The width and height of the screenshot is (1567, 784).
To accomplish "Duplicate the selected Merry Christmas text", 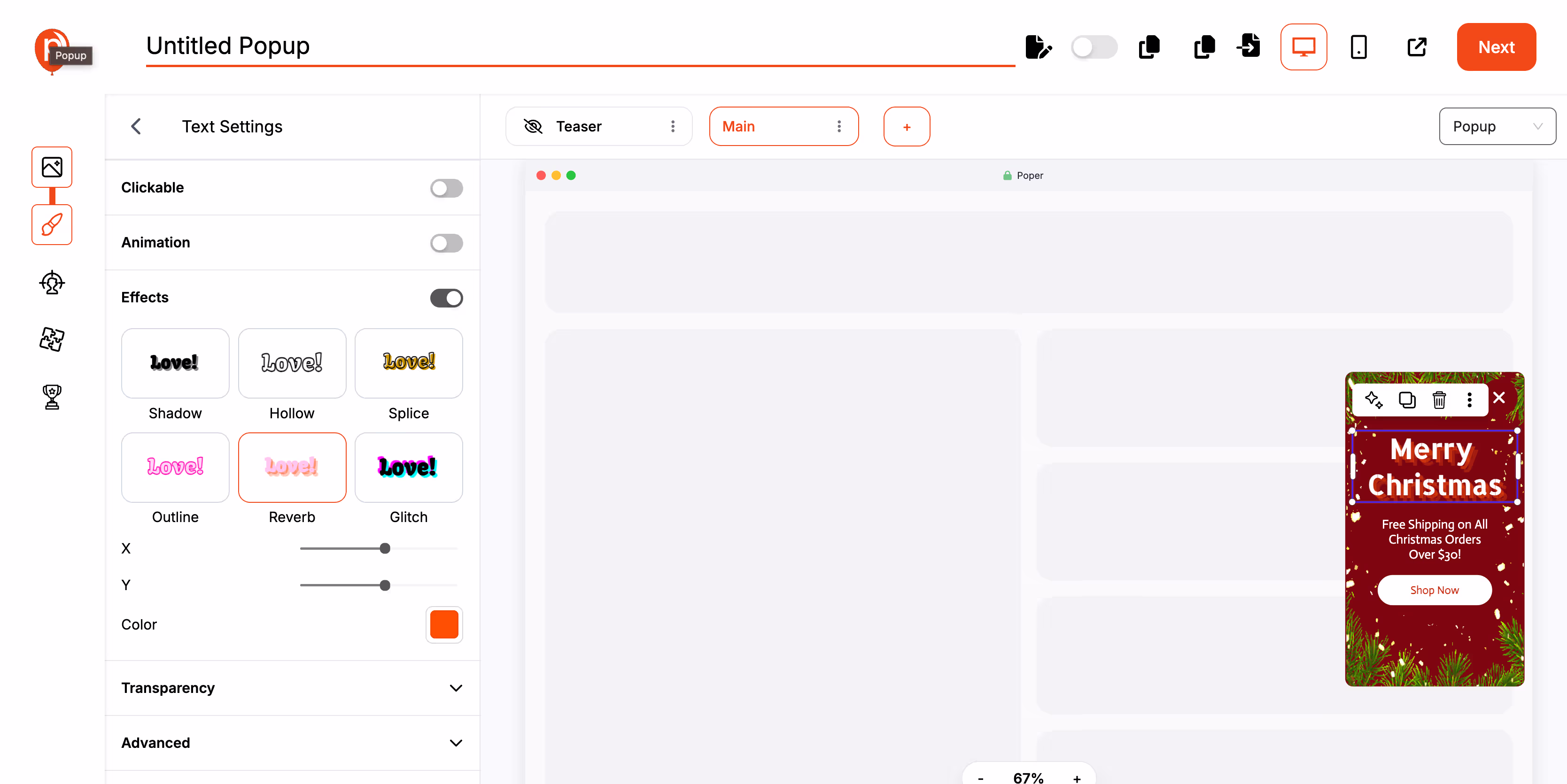I will coord(1406,400).
